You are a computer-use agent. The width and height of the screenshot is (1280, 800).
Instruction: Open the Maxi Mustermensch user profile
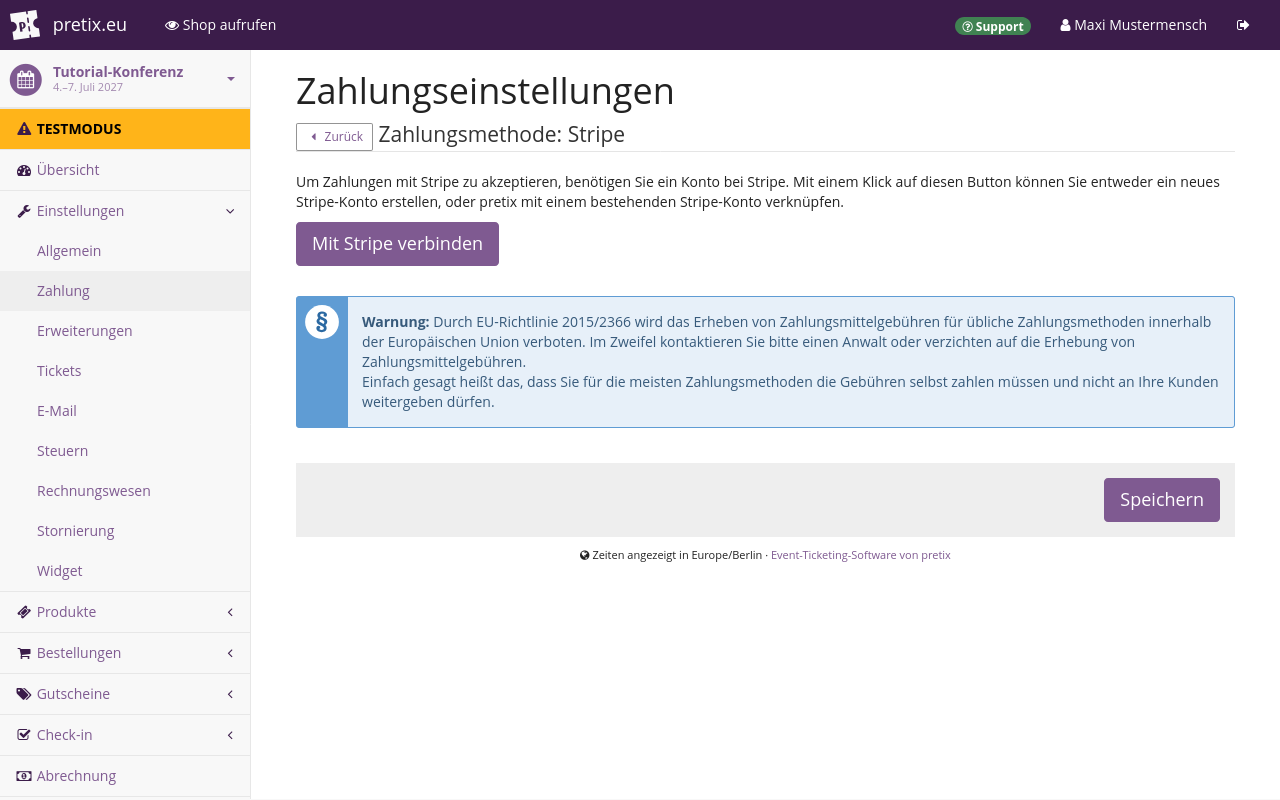click(x=1133, y=25)
